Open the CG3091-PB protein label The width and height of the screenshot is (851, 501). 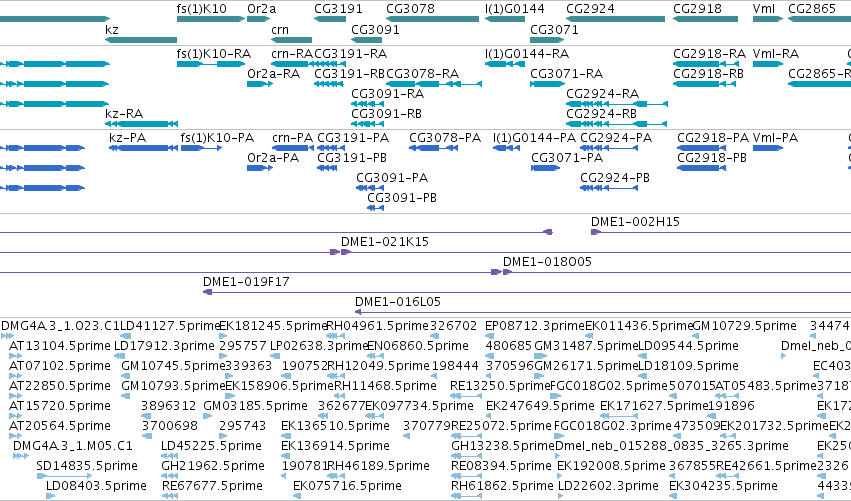pyautogui.click(x=402, y=198)
